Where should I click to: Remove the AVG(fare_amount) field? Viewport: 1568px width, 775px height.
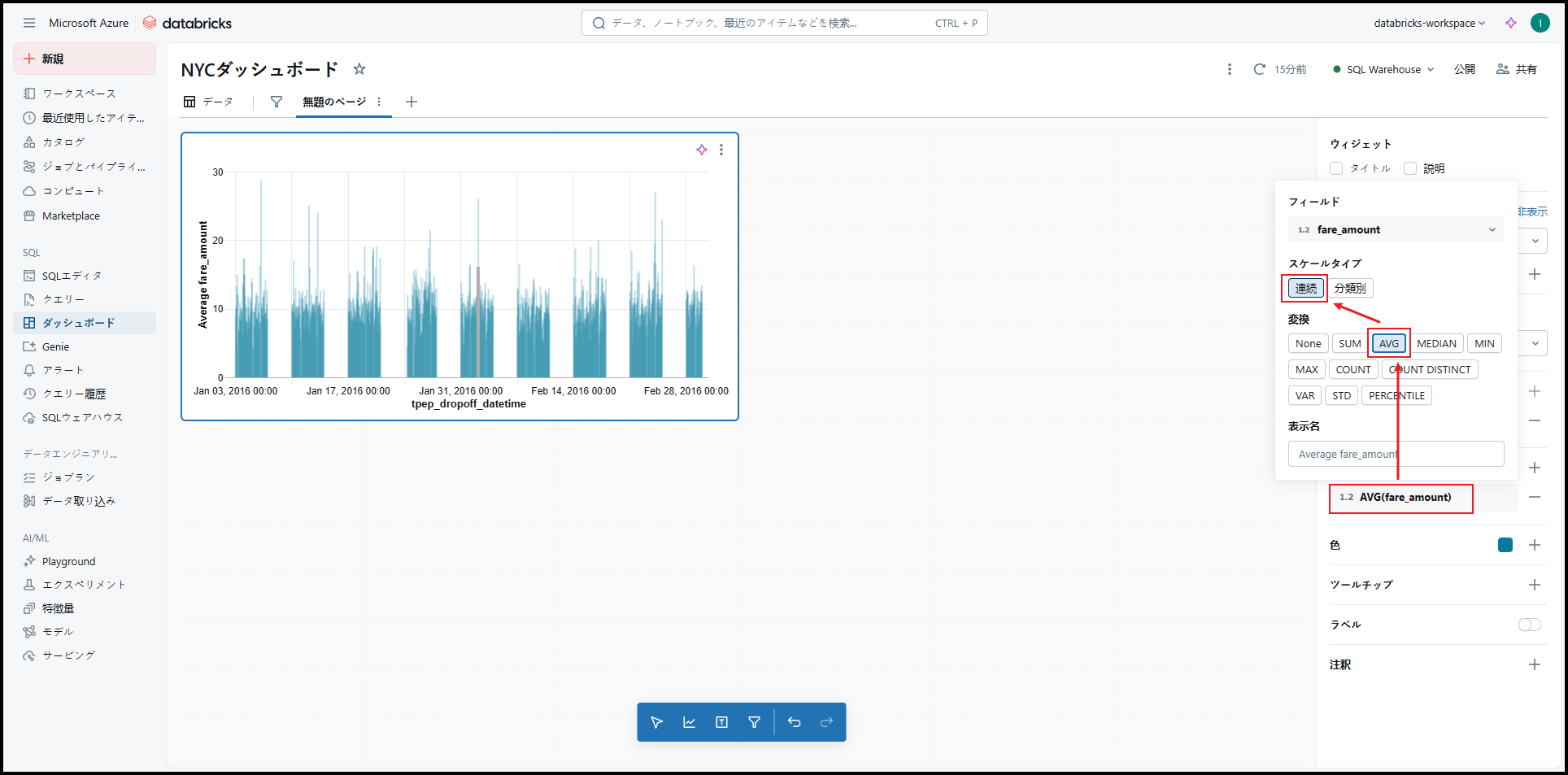(x=1535, y=497)
